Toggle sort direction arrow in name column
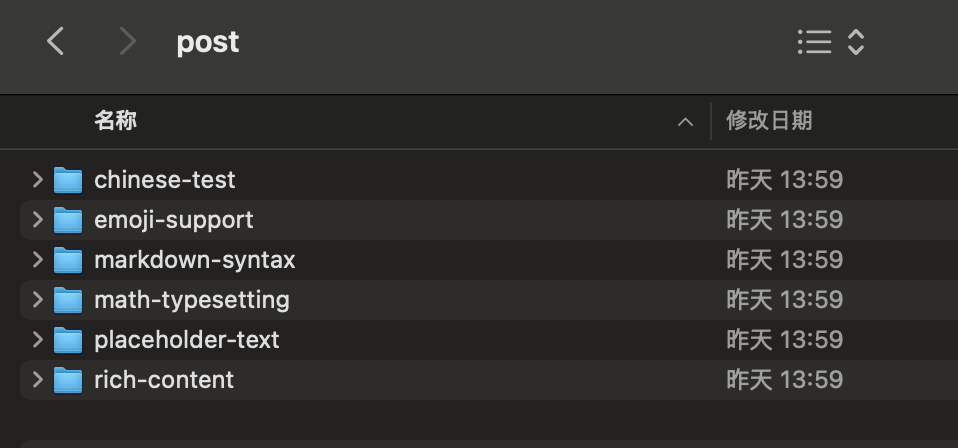 tap(685, 122)
